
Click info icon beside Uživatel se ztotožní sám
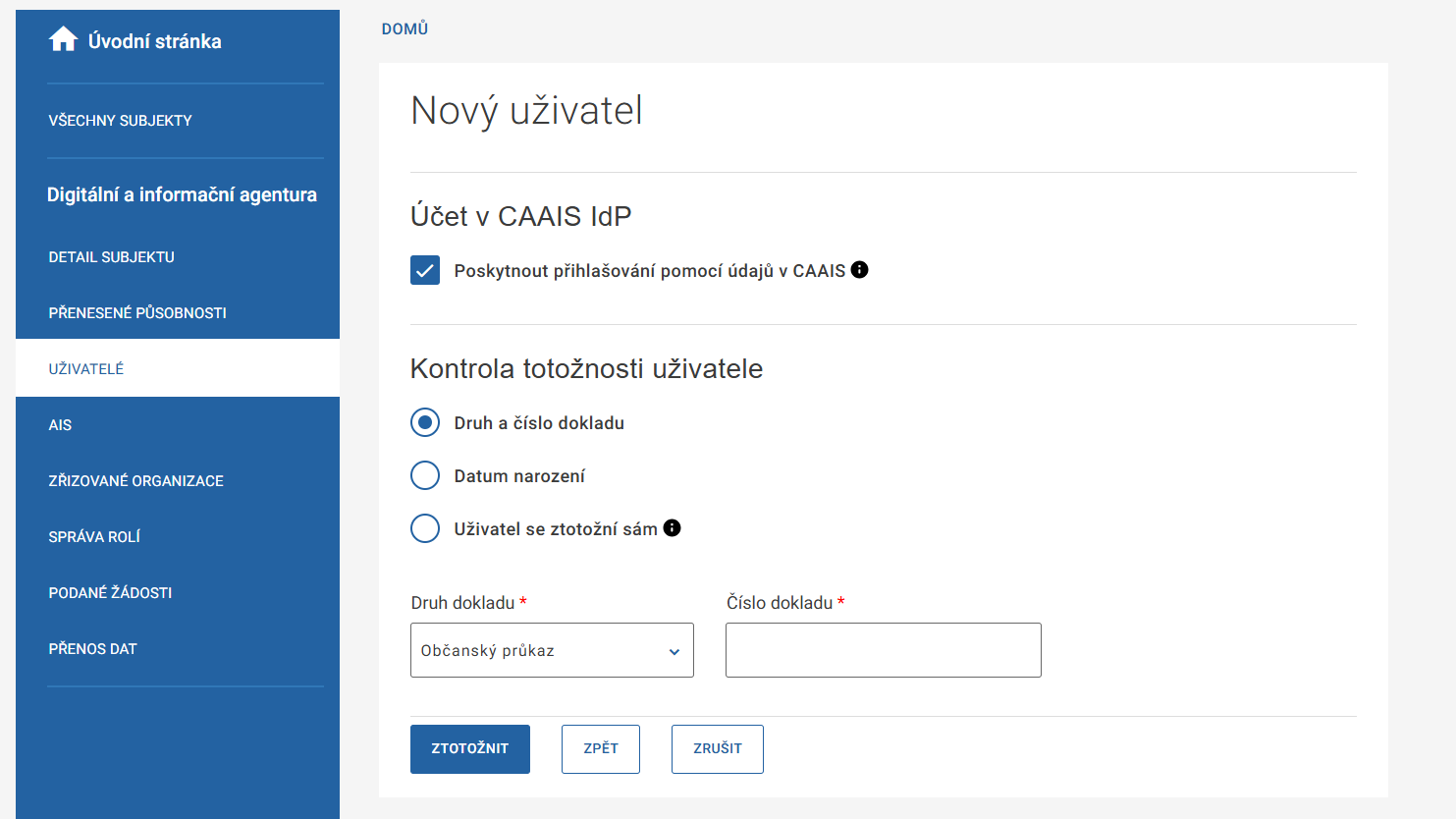673,528
